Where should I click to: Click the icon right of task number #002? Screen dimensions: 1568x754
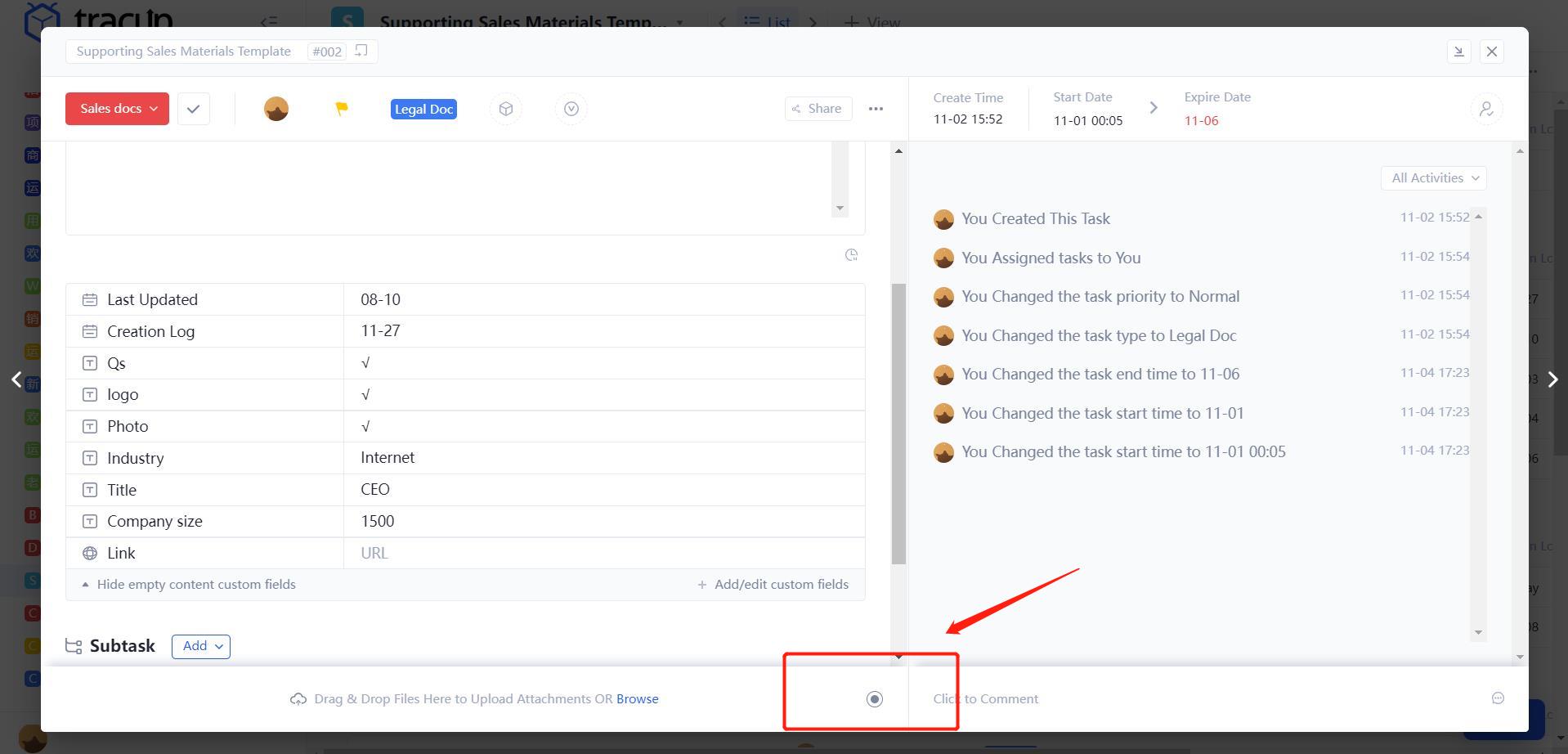(361, 51)
